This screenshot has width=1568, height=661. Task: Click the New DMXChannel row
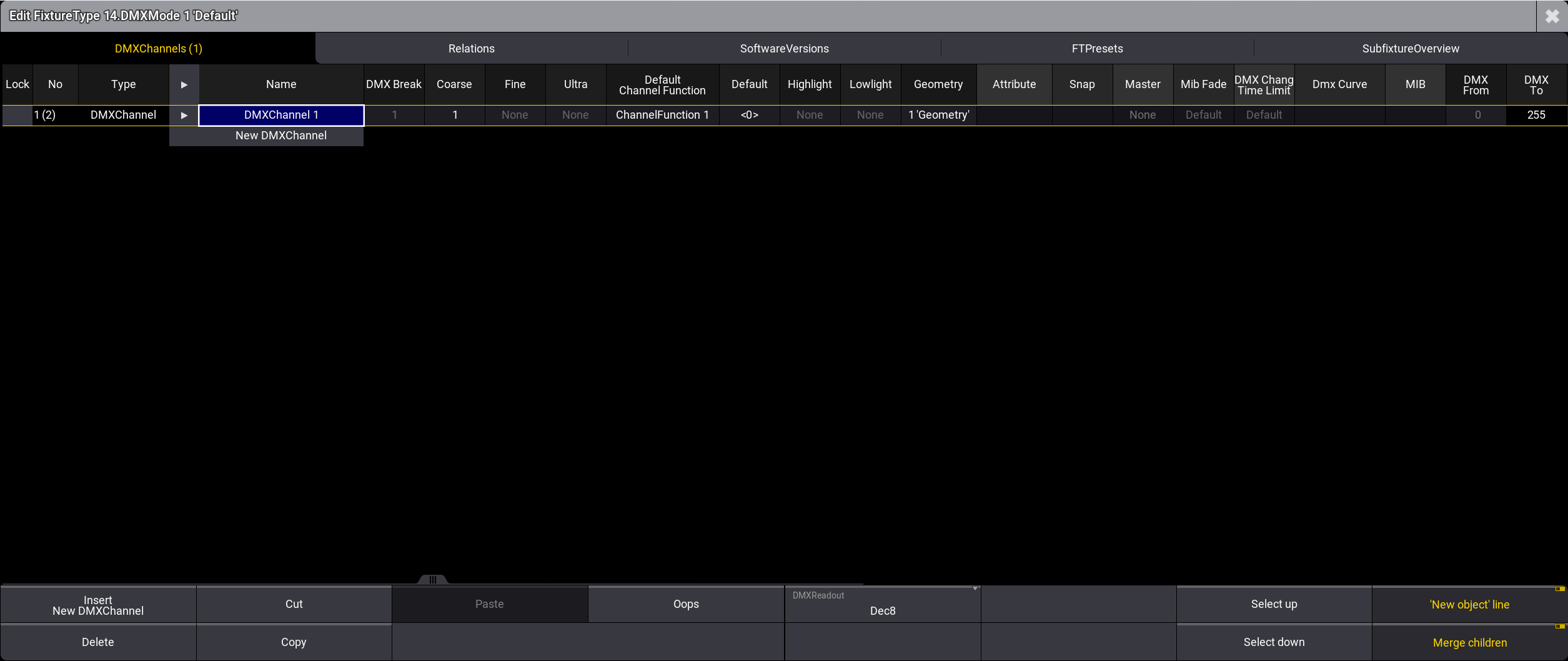coord(281,136)
